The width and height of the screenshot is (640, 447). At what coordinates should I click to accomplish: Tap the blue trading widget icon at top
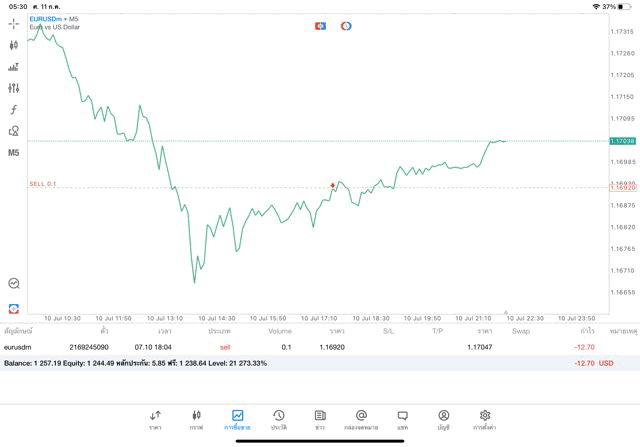point(320,26)
